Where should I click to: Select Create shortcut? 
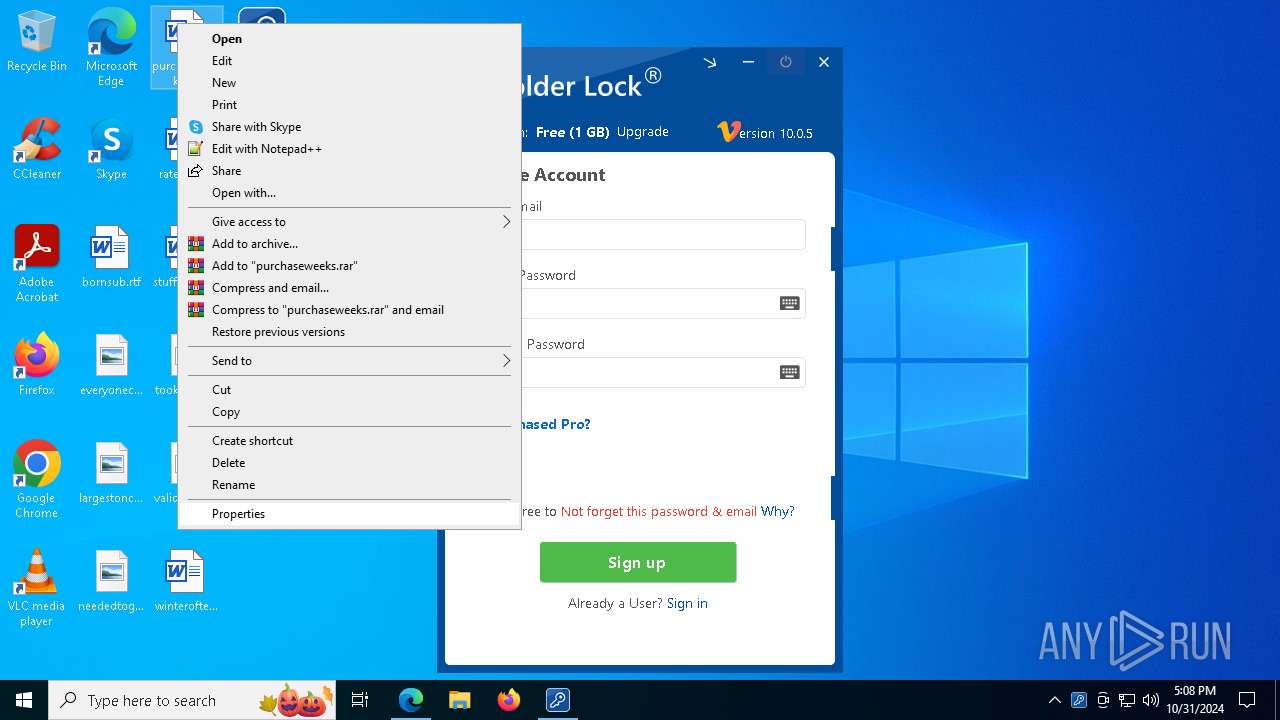pyautogui.click(x=349, y=441)
